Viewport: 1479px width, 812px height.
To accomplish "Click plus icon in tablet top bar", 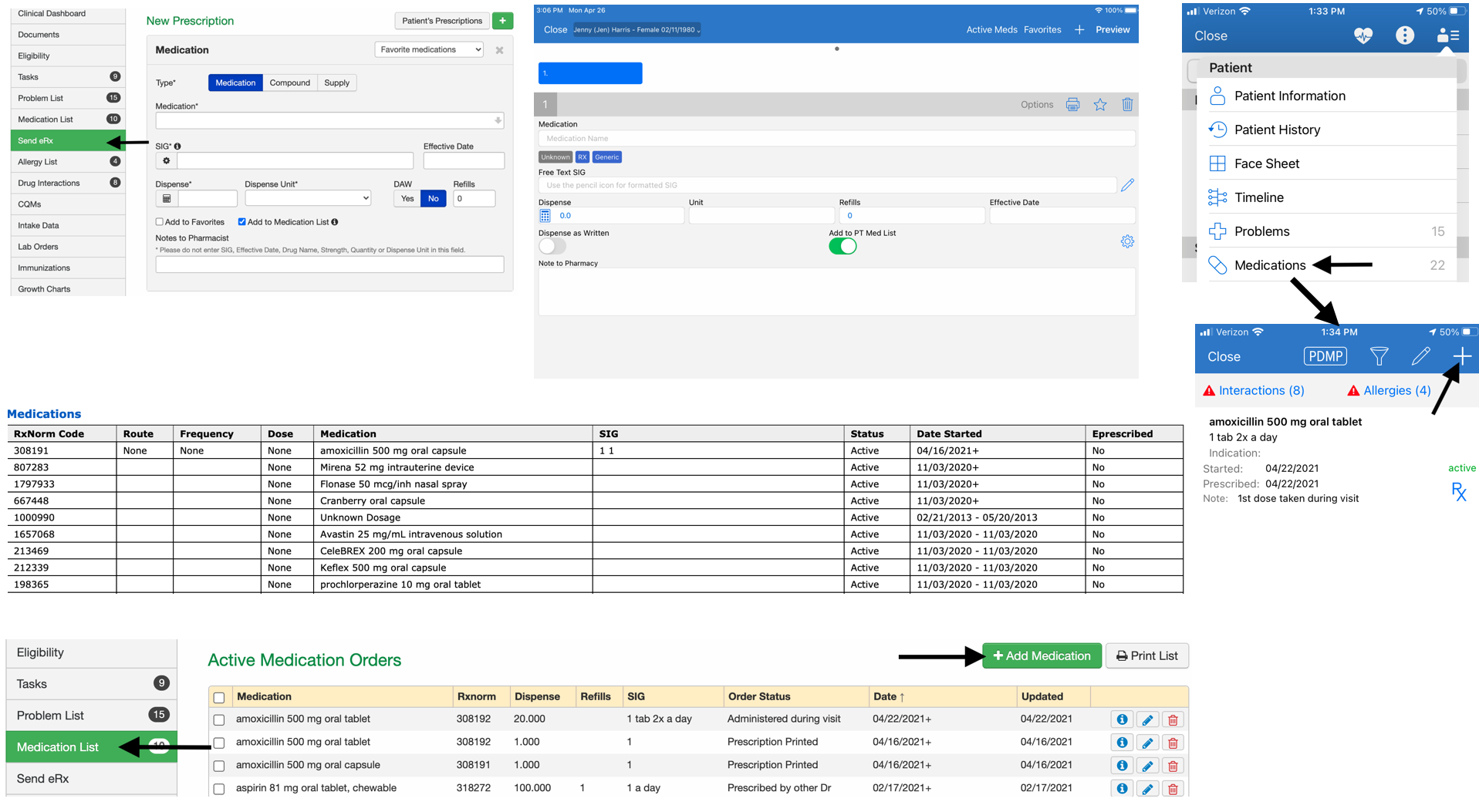I will pos(1079,30).
